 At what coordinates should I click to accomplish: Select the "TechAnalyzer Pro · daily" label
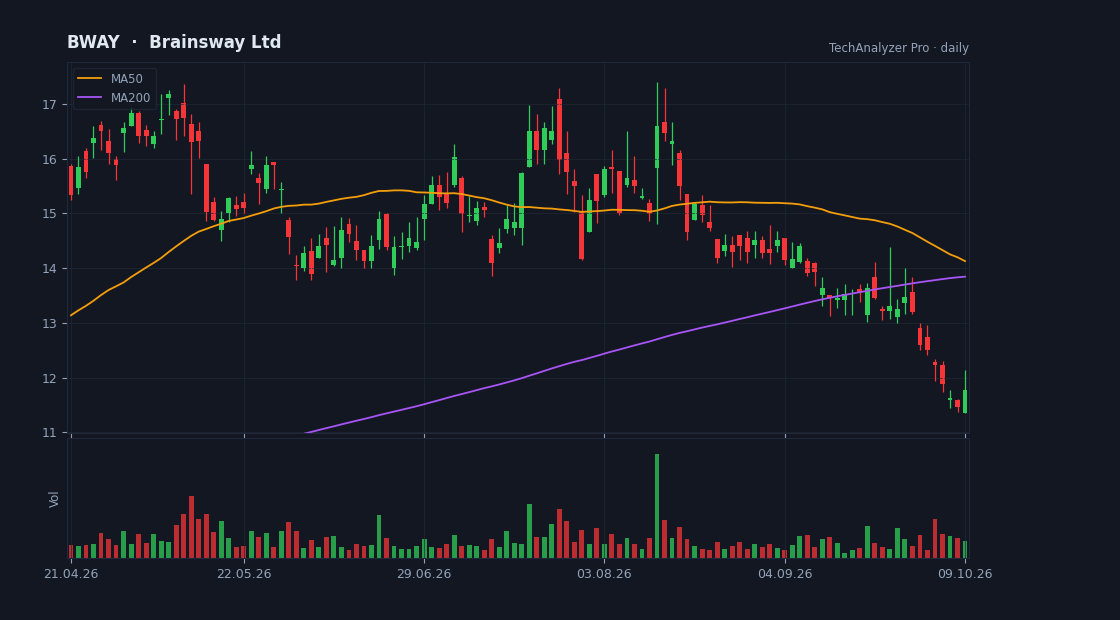click(899, 48)
